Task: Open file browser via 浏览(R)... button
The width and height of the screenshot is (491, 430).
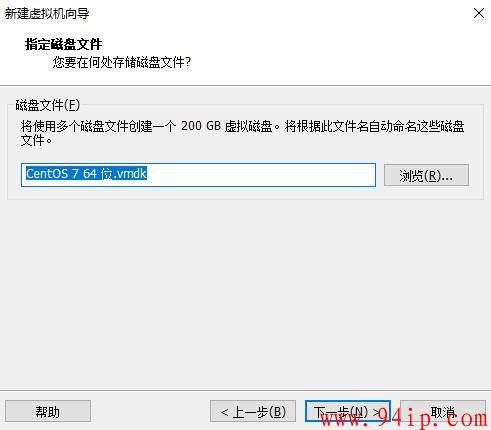Action: click(x=426, y=175)
